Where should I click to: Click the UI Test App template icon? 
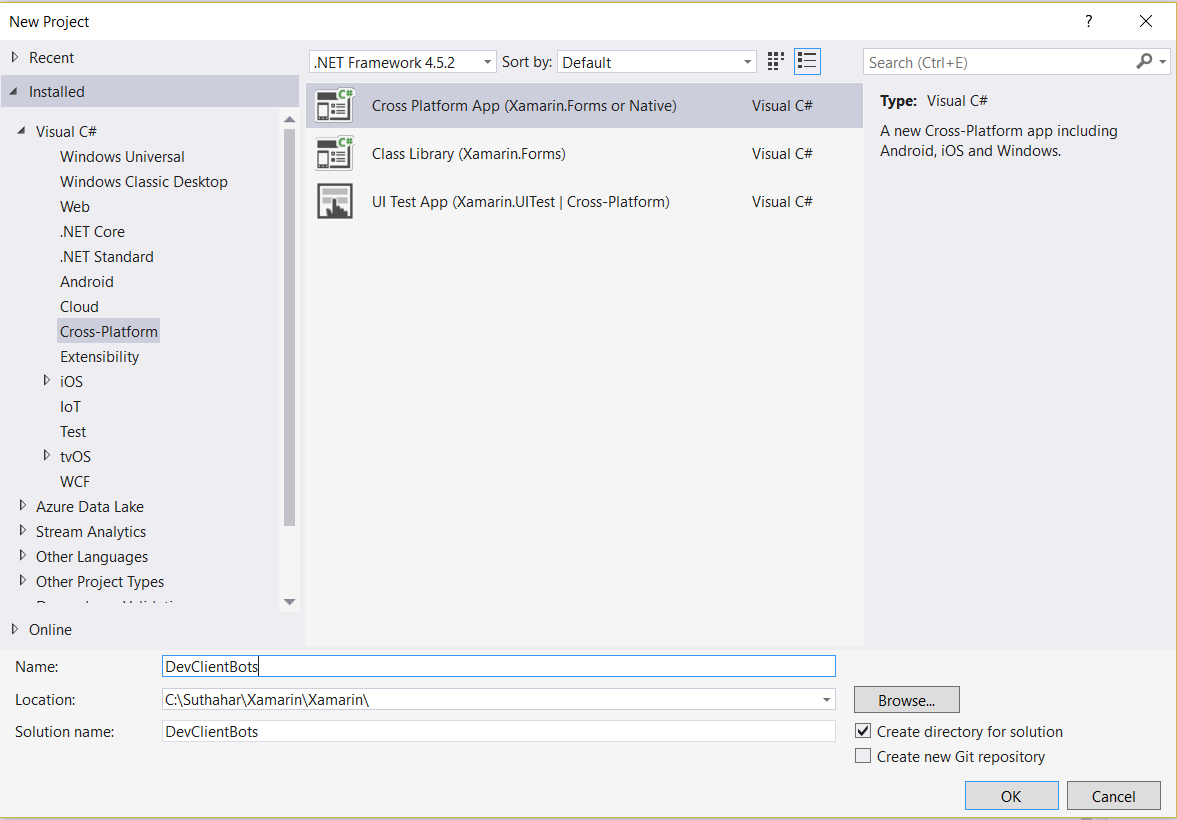coord(335,201)
